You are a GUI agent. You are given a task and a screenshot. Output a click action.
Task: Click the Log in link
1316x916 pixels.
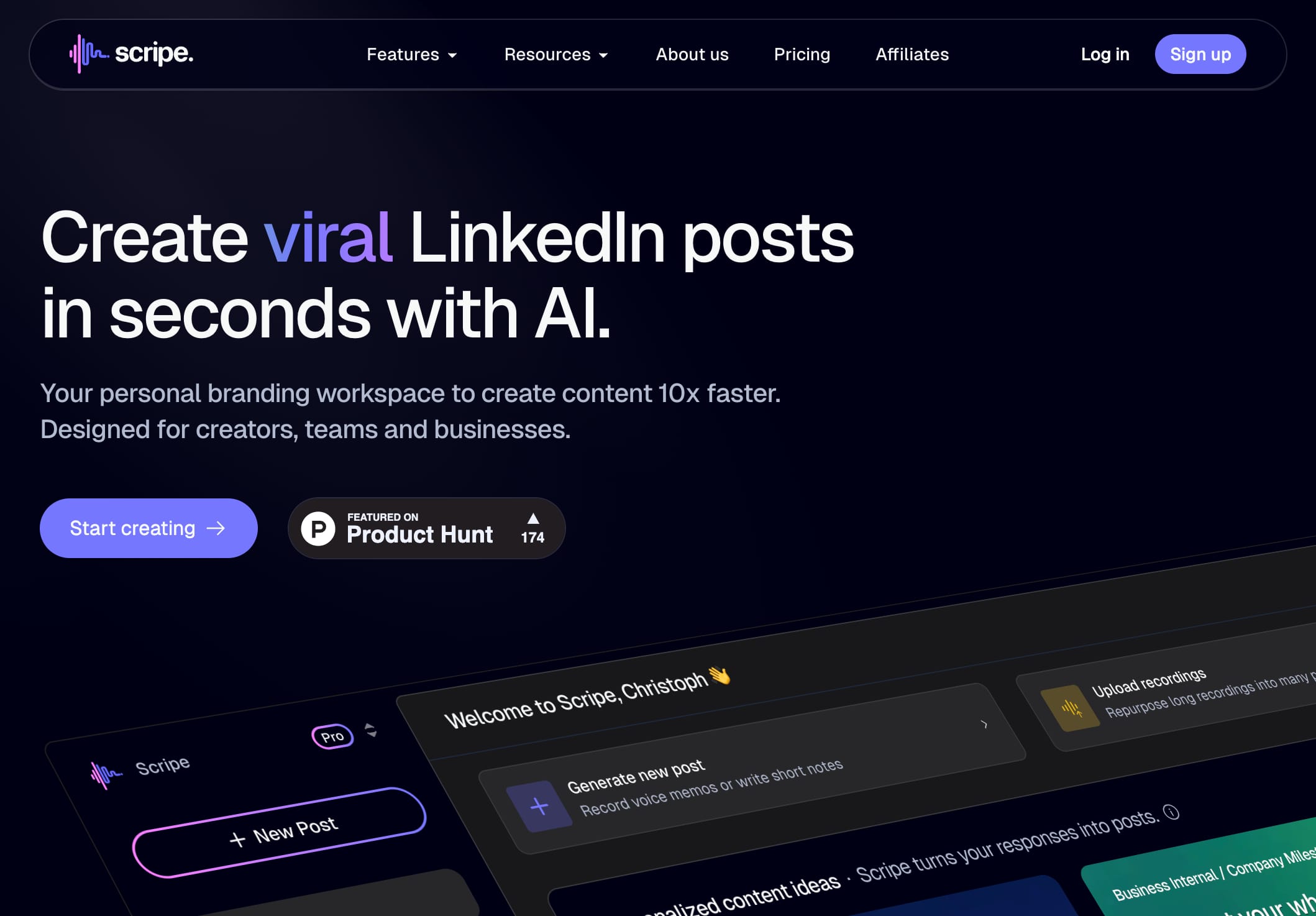click(x=1105, y=54)
